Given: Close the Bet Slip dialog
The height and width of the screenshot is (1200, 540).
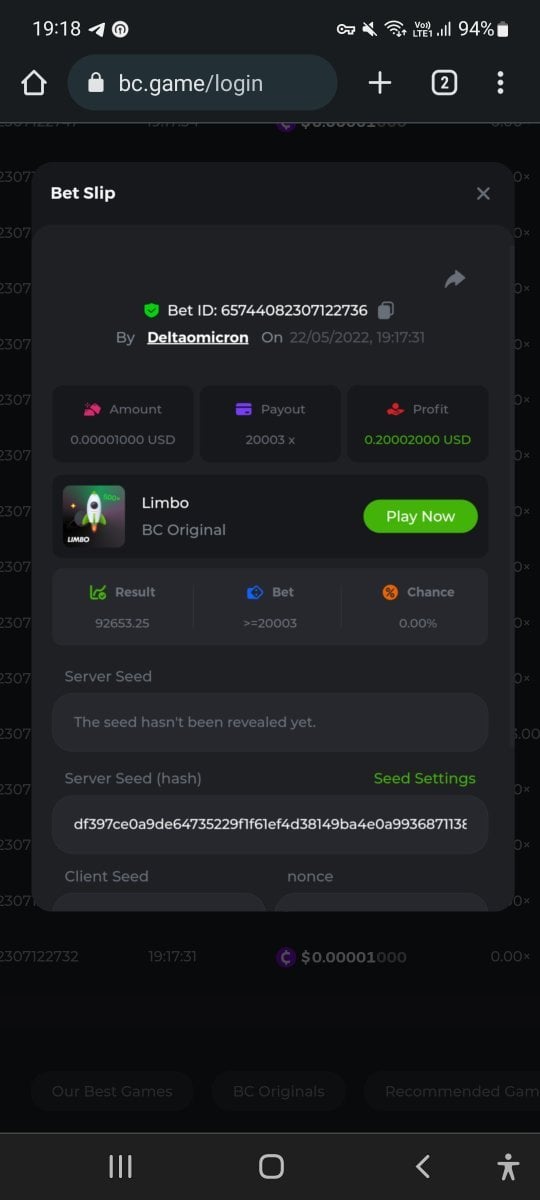Looking at the screenshot, I should click(x=483, y=193).
